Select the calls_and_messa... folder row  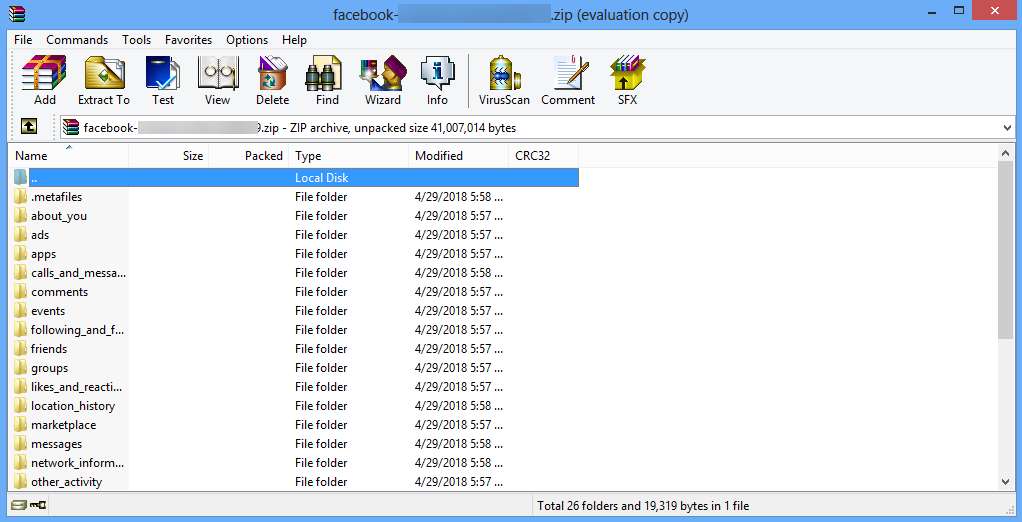(295, 272)
